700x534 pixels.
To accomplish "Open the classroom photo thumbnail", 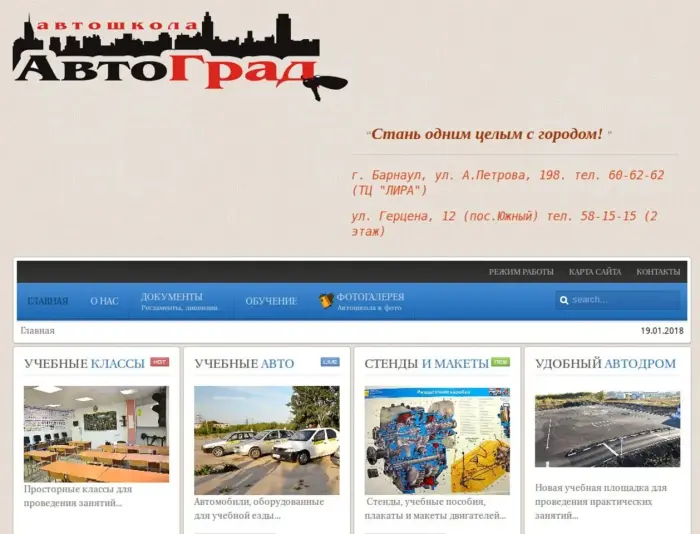I will [96, 434].
